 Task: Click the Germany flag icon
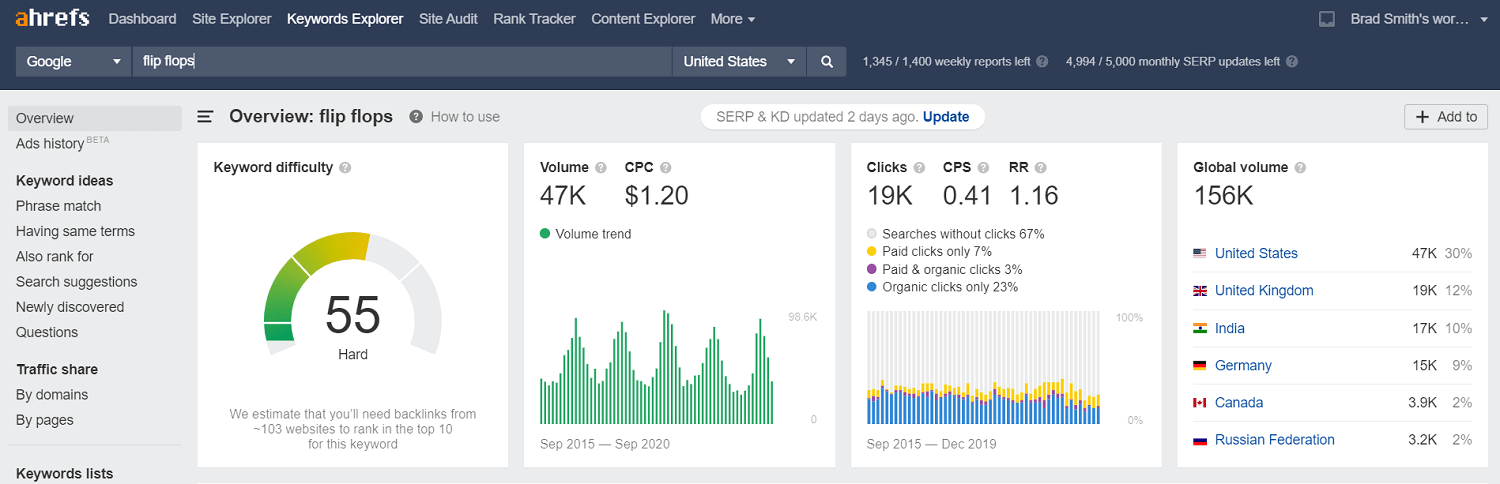click(x=1200, y=366)
